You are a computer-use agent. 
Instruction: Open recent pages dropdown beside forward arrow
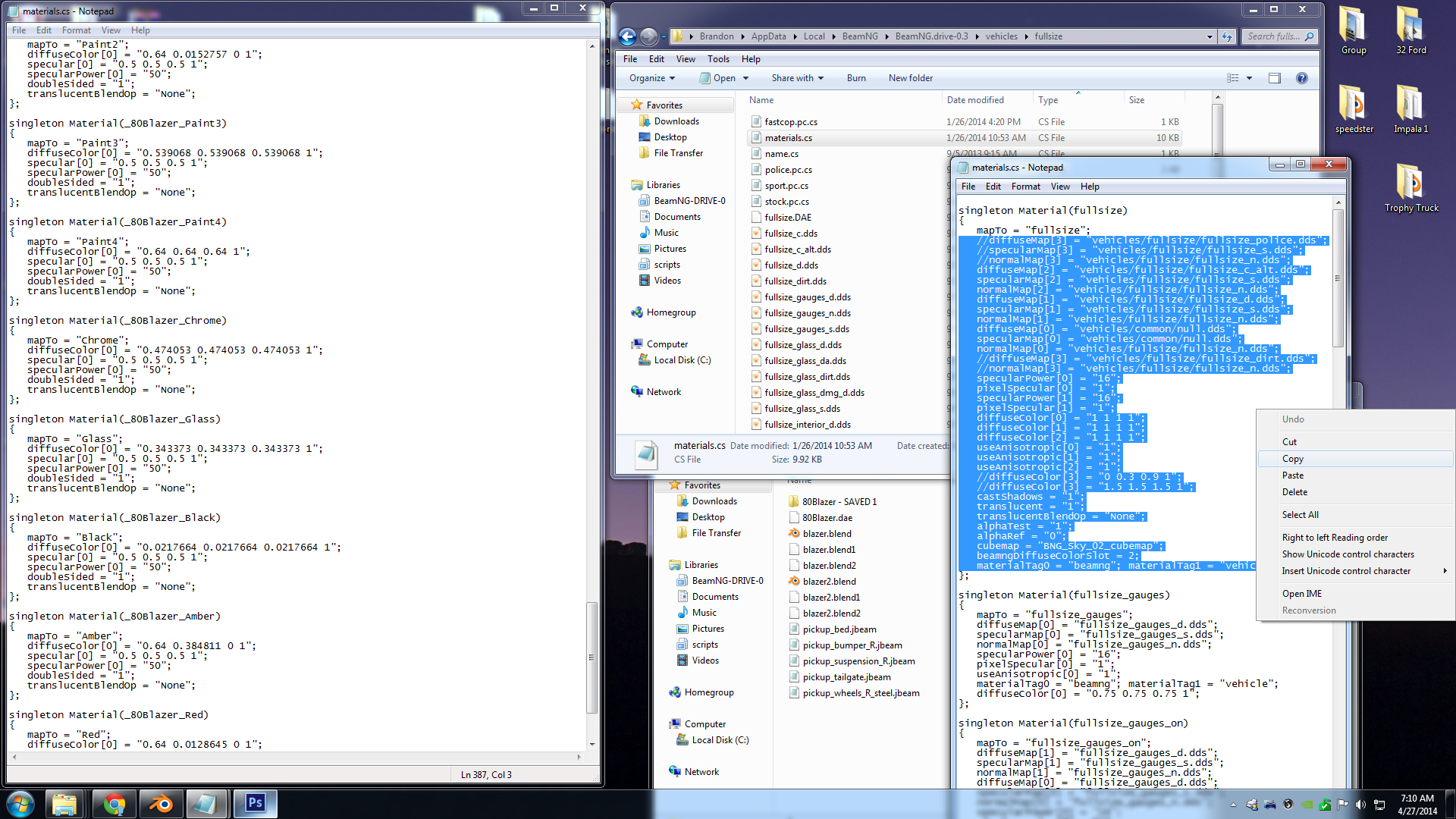point(664,36)
